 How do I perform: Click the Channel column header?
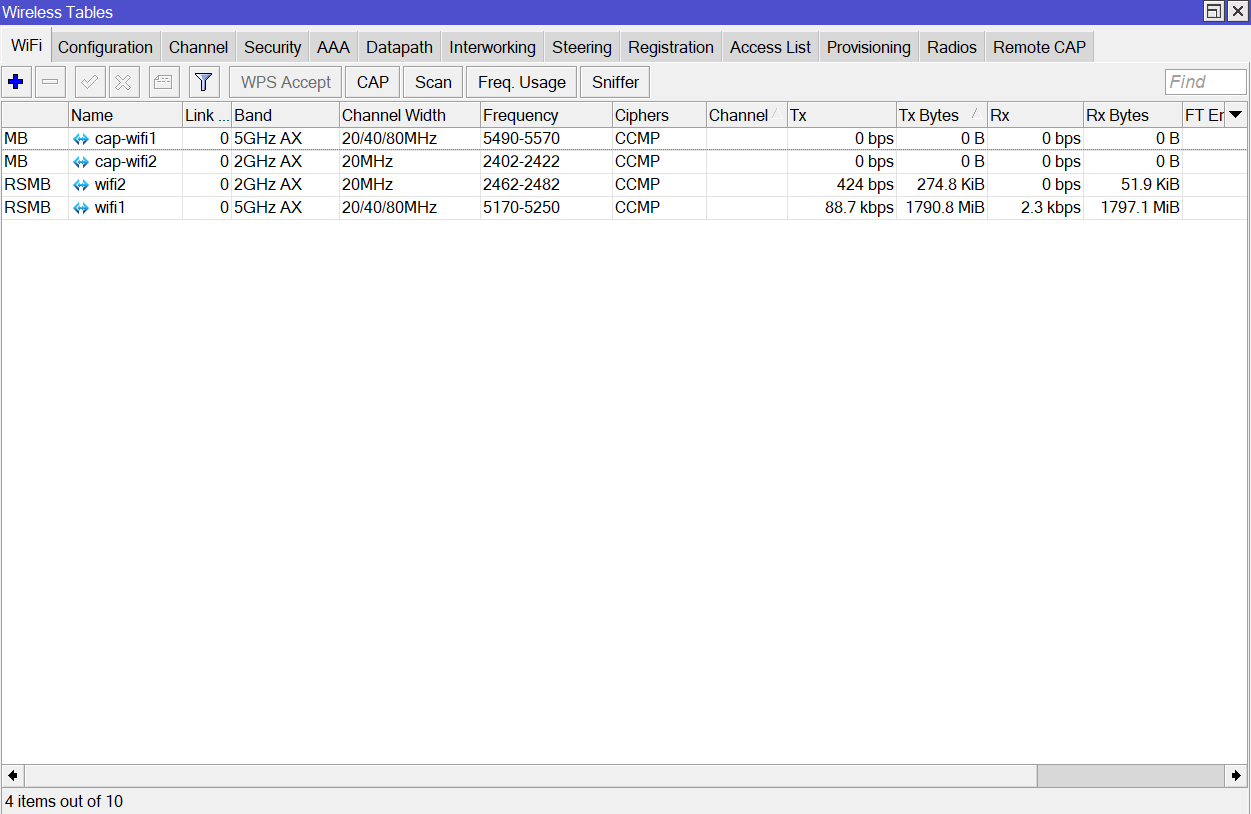tap(746, 115)
